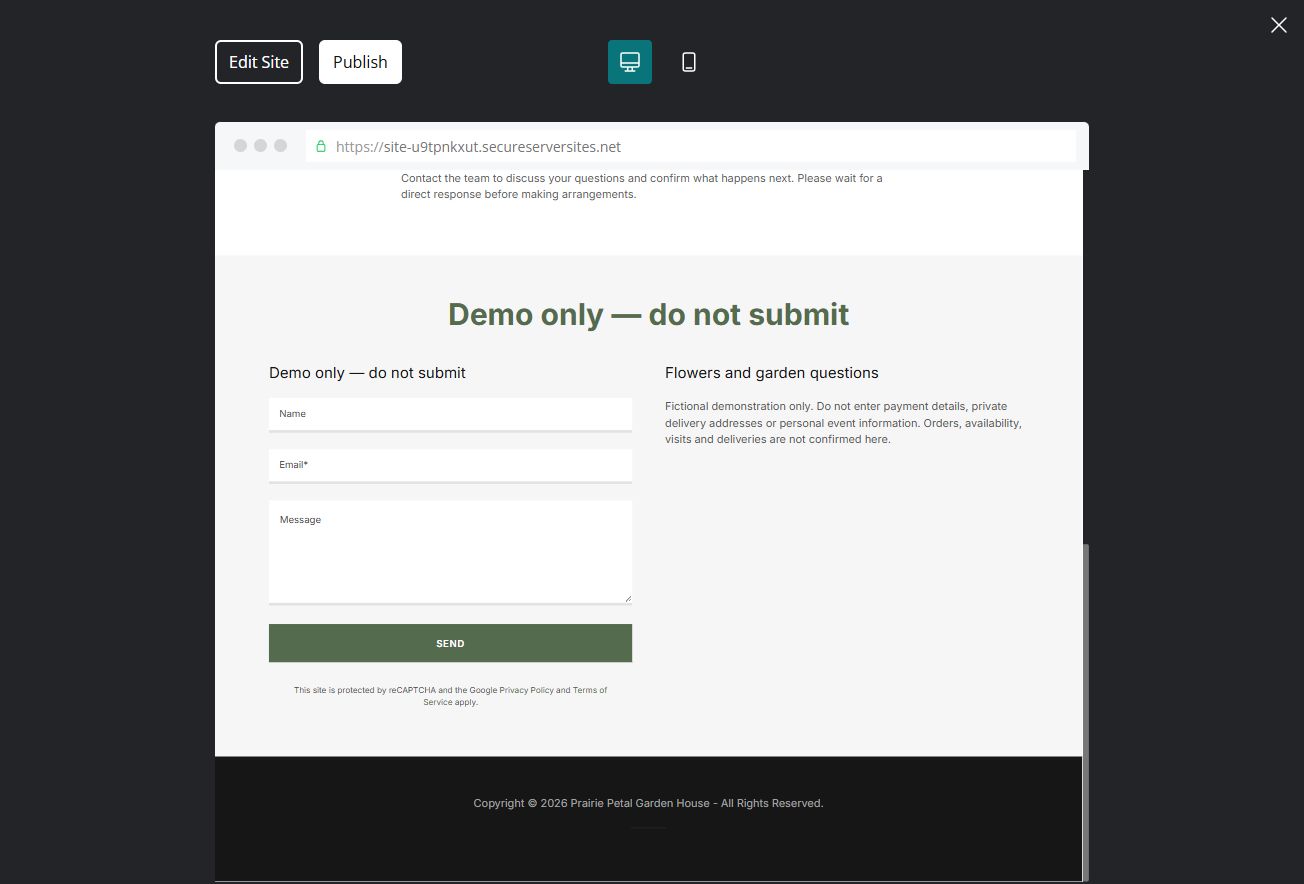Select the large green Demo only heading
This screenshot has height=884, width=1304.
point(648,314)
